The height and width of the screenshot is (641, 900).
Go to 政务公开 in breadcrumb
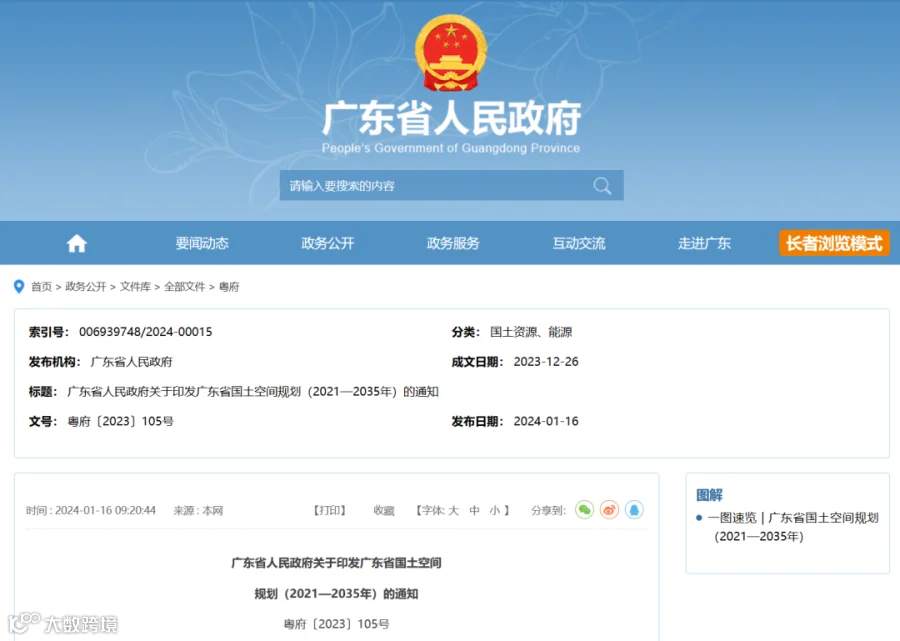tap(86, 286)
